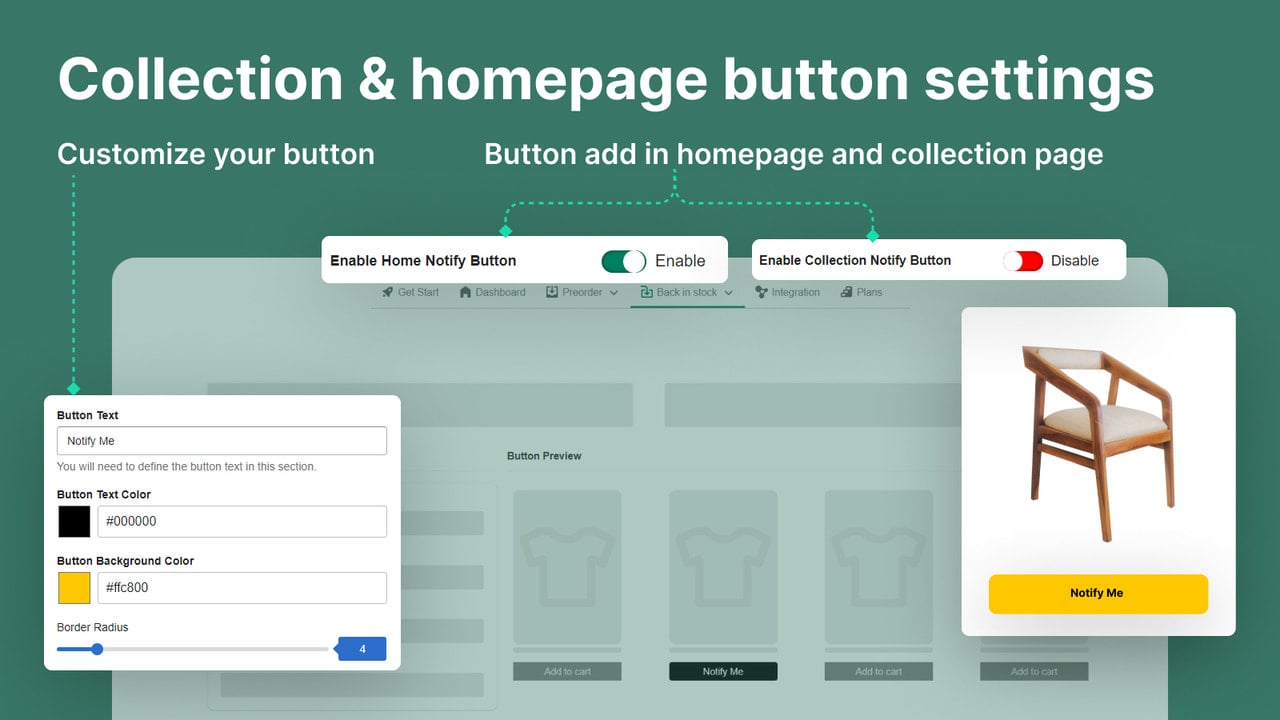Open the yellow Button Background Color swatch
Screen dimensions: 1280x720
point(74,588)
